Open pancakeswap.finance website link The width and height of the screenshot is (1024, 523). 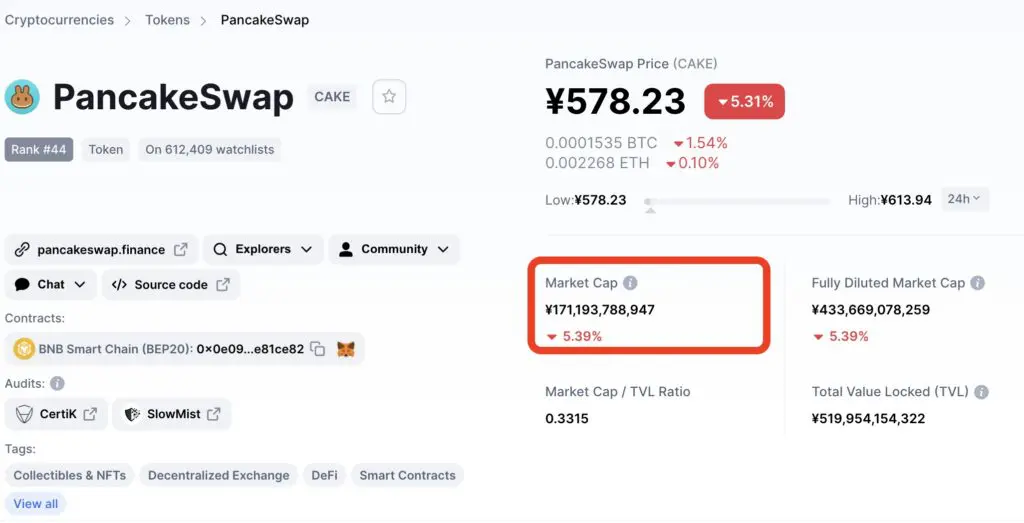pos(101,249)
